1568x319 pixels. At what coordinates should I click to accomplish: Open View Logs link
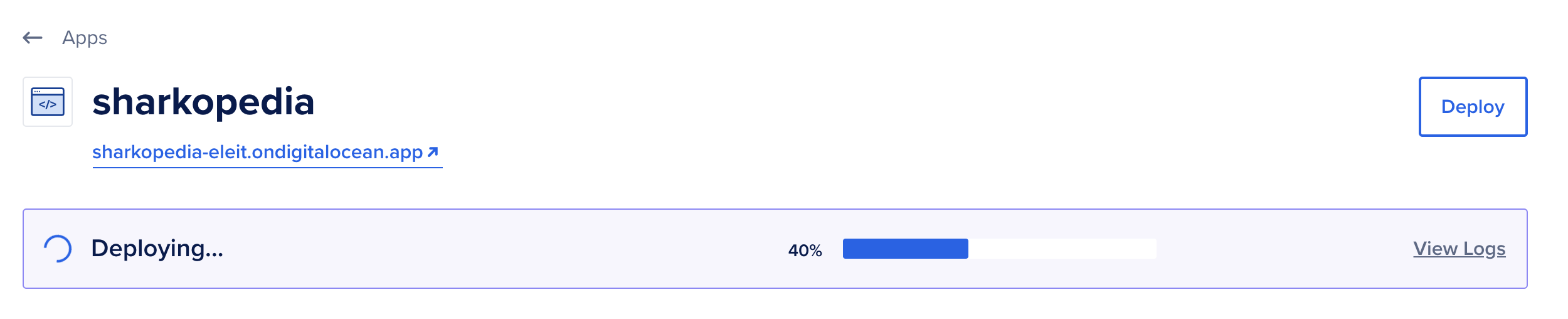coord(1459,249)
